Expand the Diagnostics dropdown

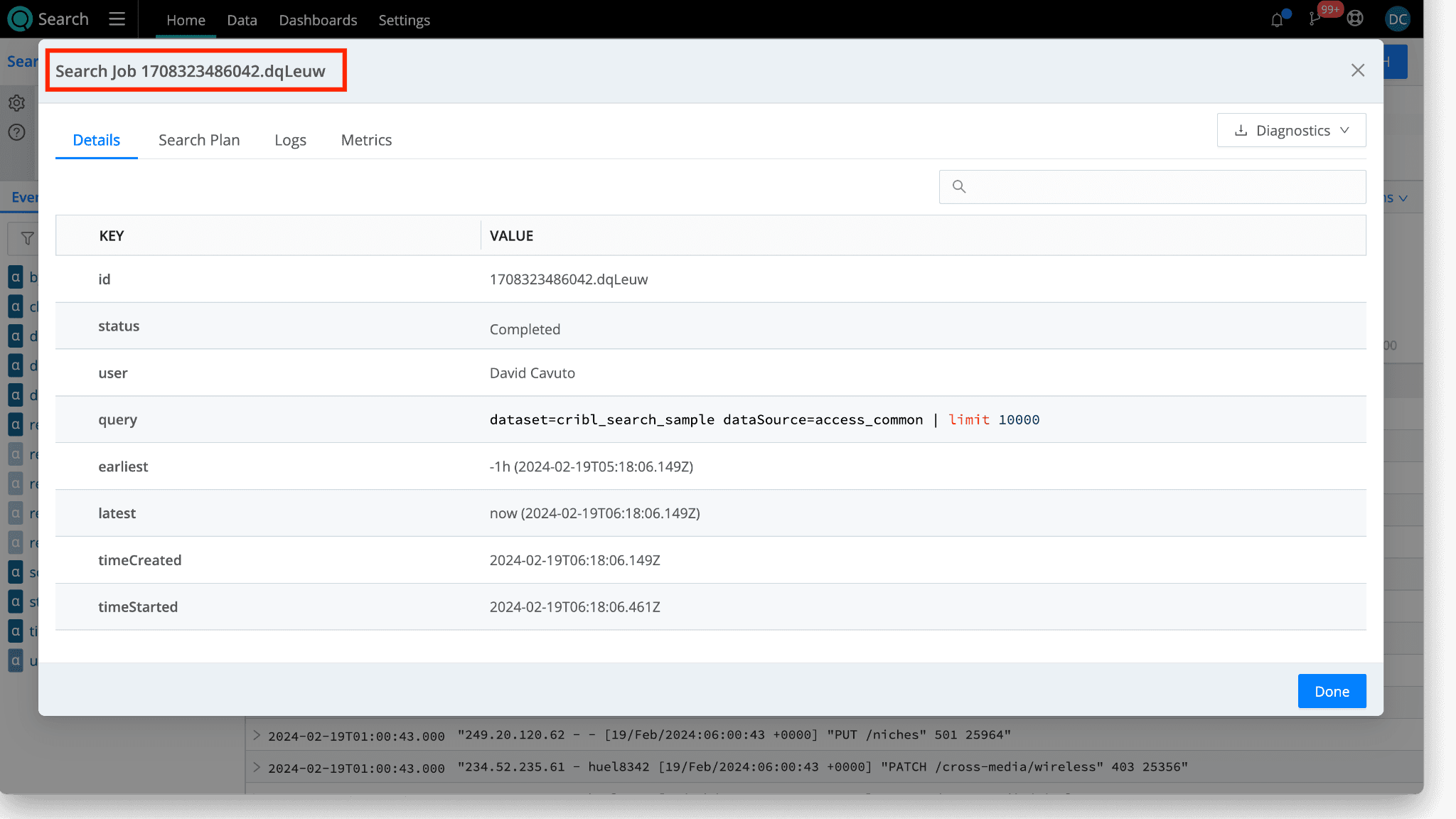click(x=1291, y=130)
